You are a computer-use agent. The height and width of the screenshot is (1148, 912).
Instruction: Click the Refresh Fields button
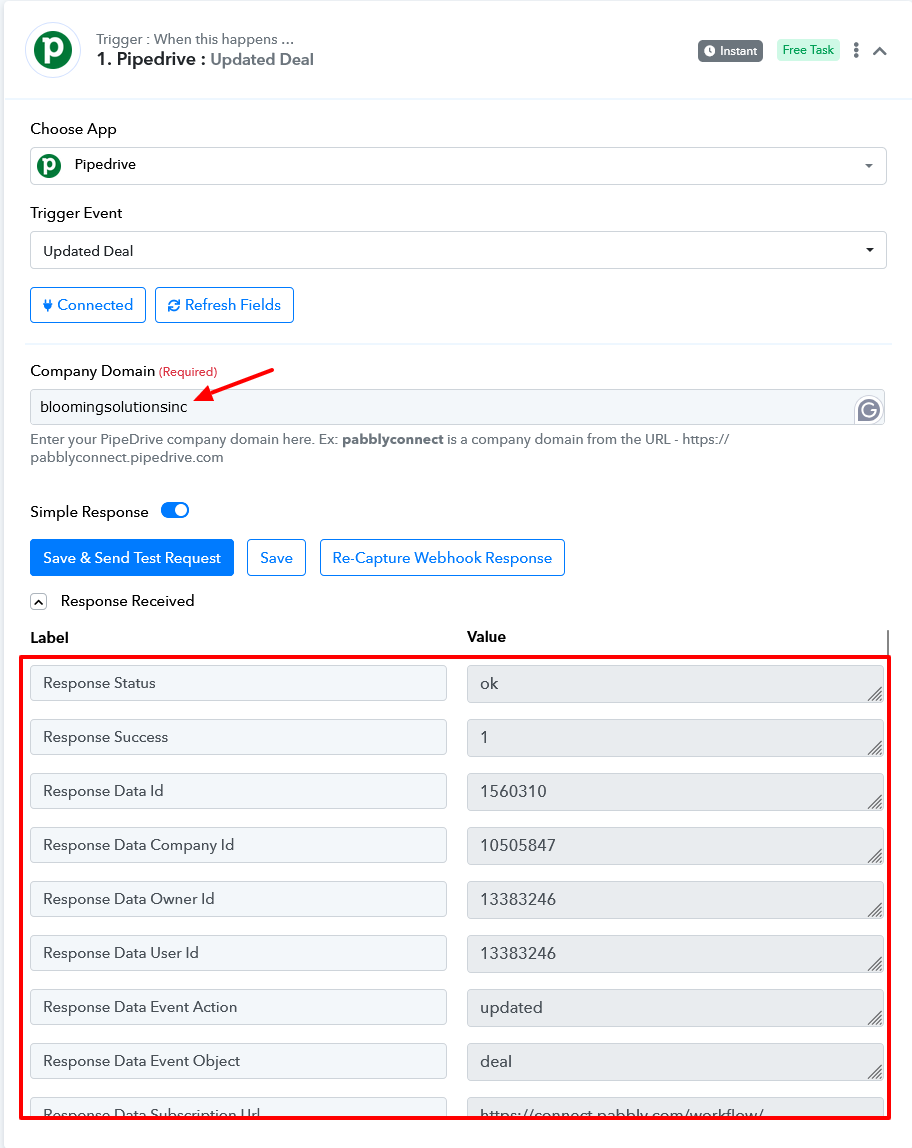(x=224, y=305)
